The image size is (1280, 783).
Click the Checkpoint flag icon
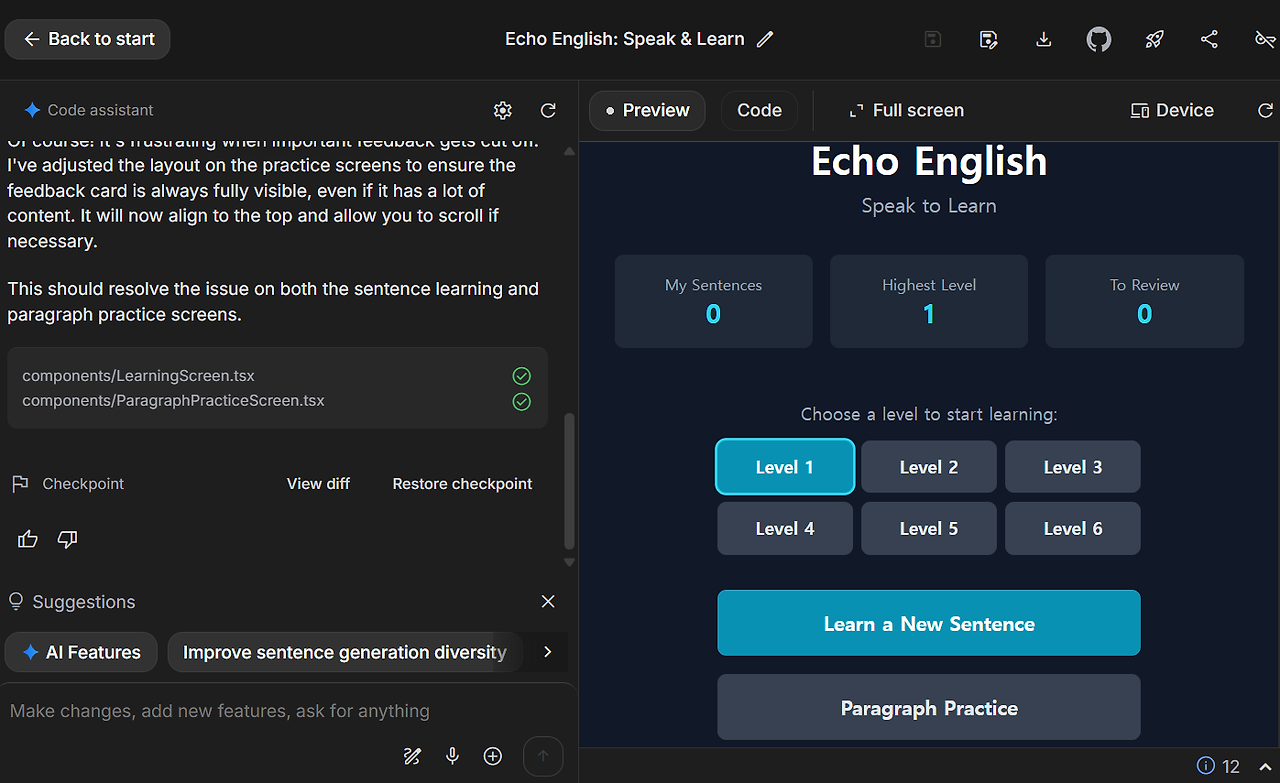click(20, 484)
